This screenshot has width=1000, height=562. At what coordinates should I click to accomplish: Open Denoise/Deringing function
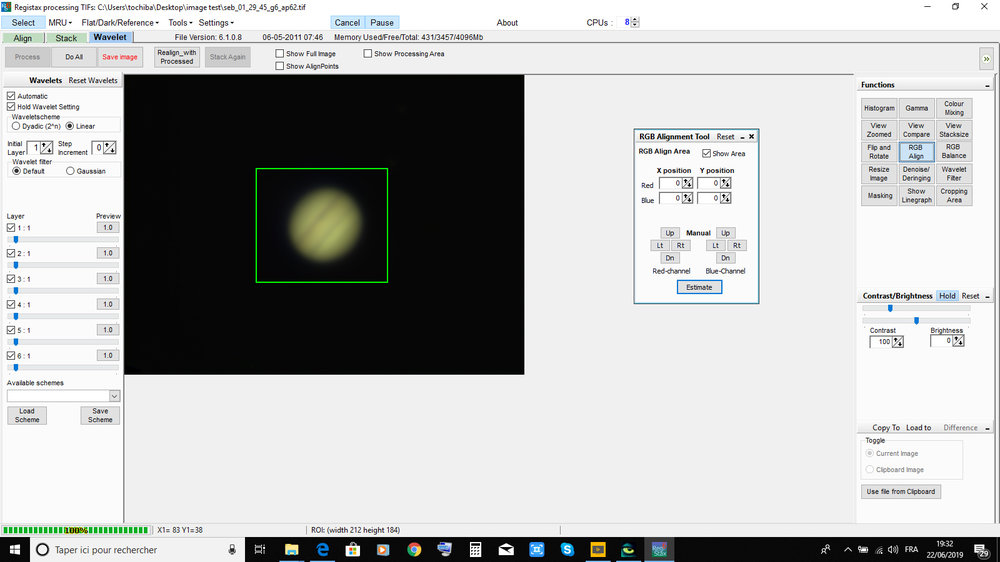pyautogui.click(x=916, y=174)
